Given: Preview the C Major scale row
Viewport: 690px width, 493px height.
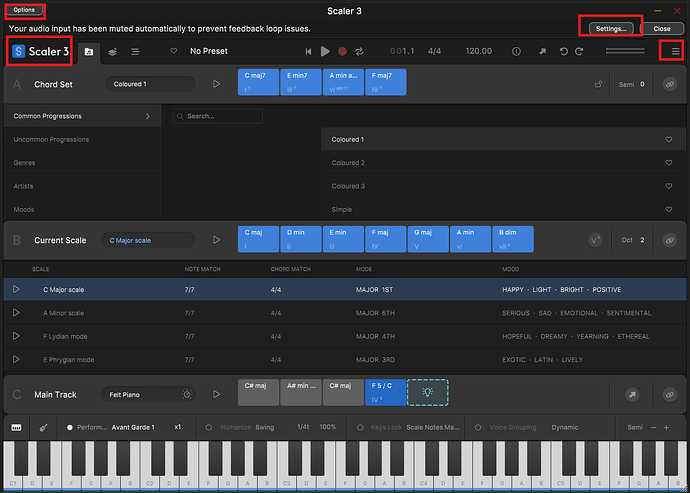Looking at the screenshot, I should 16,290.
